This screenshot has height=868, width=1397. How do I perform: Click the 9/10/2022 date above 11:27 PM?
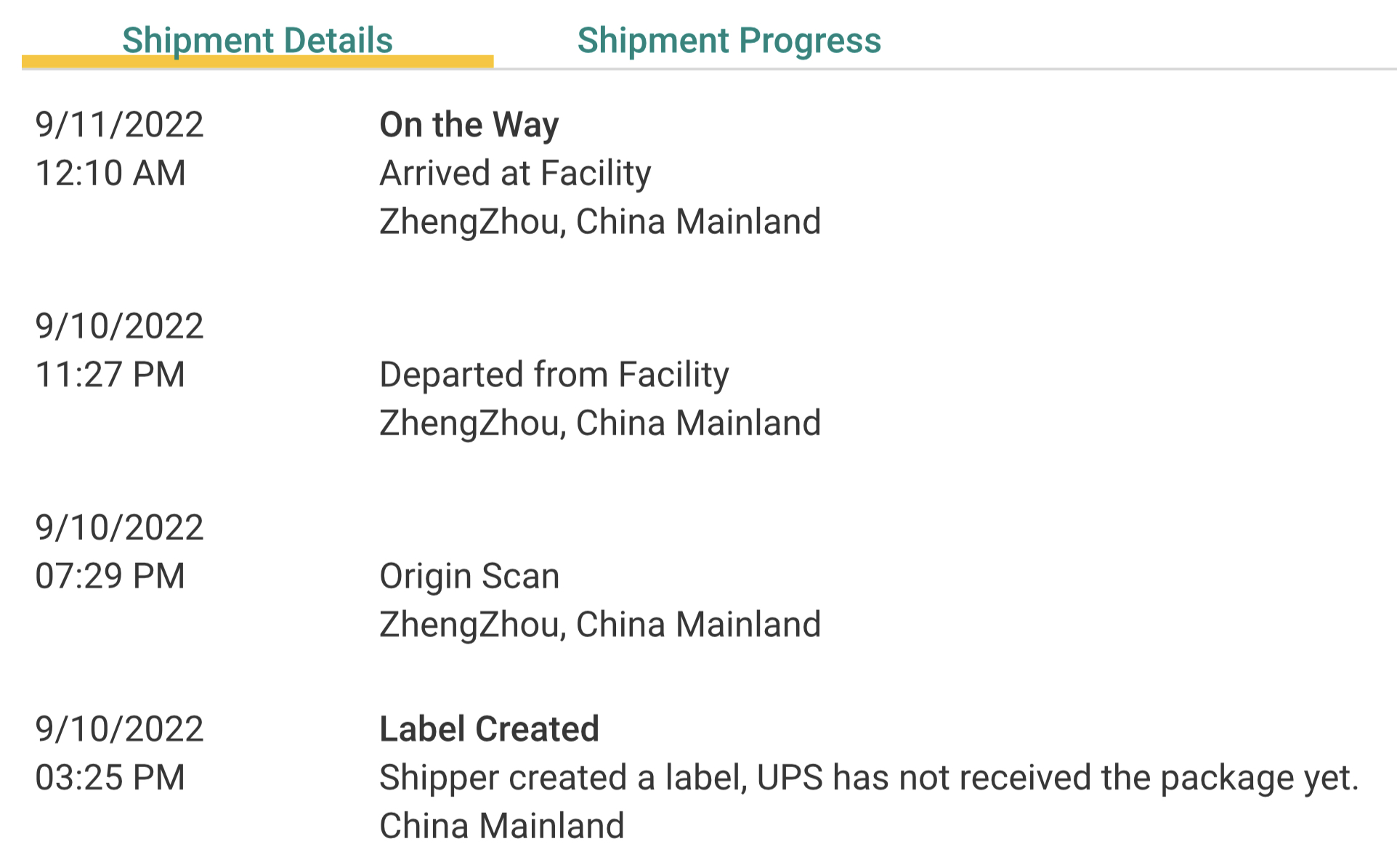pyautogui.click(x=119, y=326)
